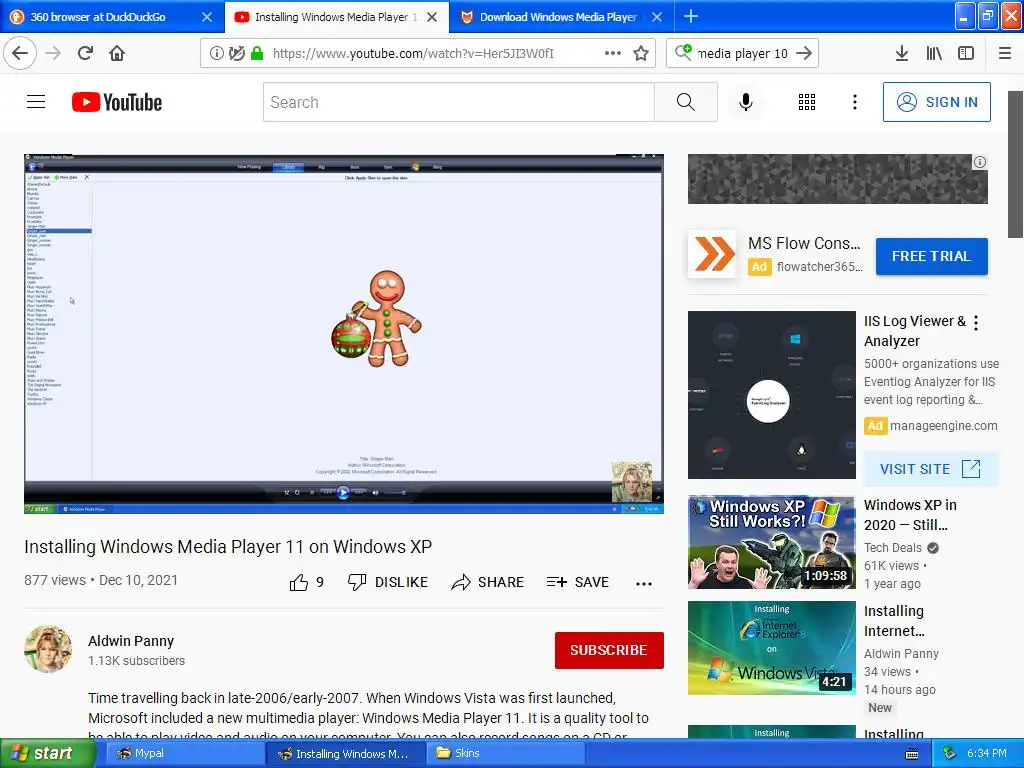Show site information icon in address bar

216,53
